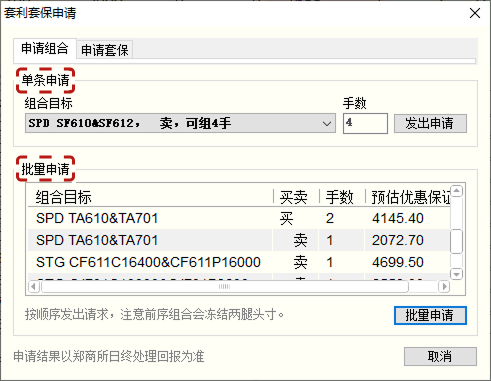Sort by the 手数 column header in list
The height and width of the screenshot is (381, 491).
342,197
